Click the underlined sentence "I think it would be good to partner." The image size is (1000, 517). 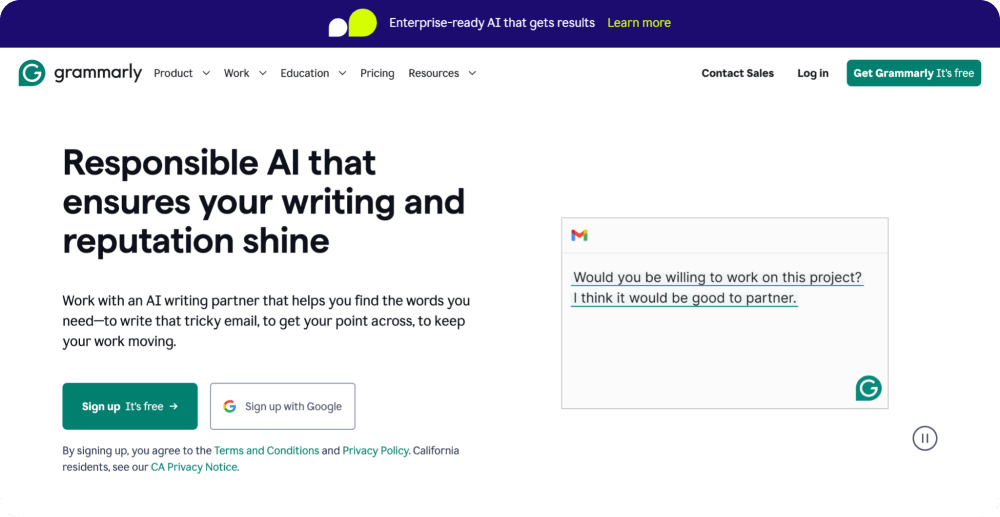pyautogui.click(x=684, y=298)
